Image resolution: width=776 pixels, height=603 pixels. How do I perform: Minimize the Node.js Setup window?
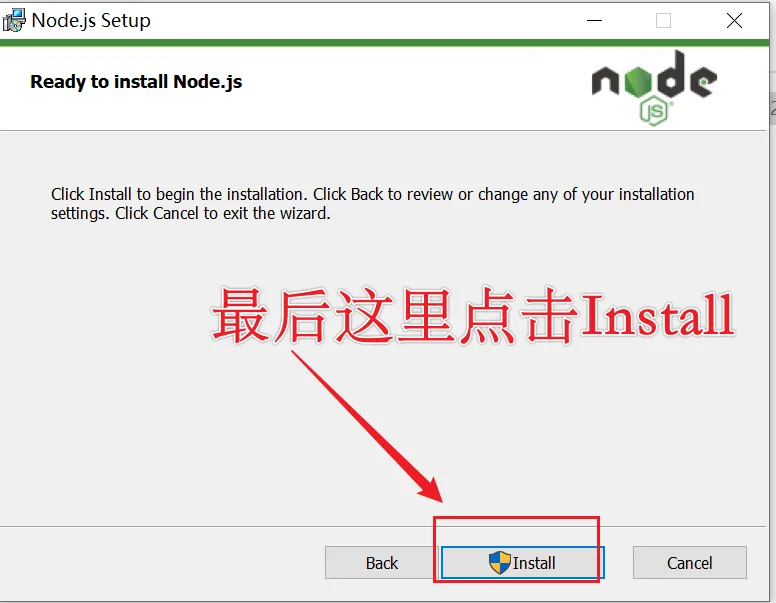[x=594, y=21]
